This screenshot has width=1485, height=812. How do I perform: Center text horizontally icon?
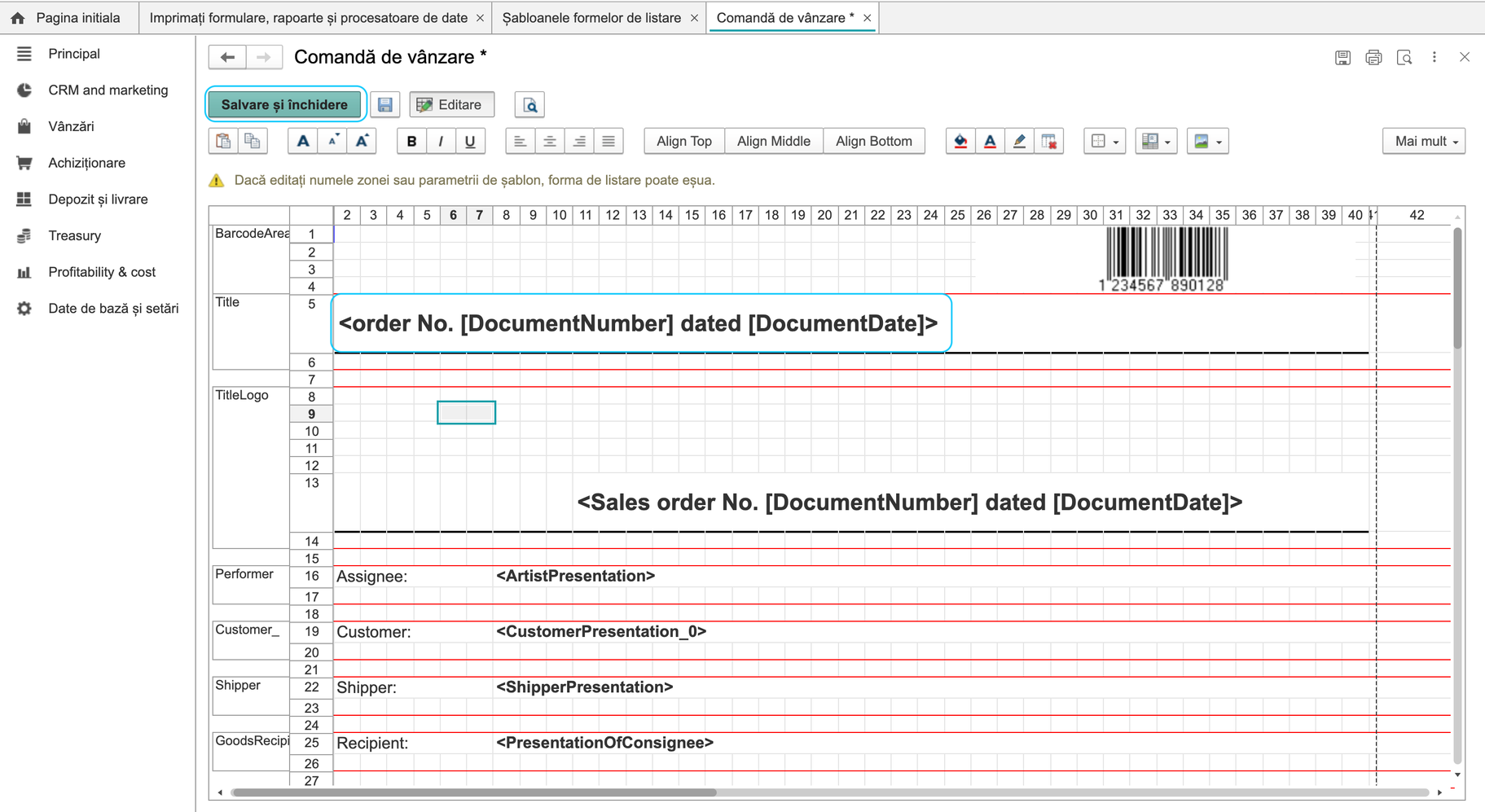550,141
